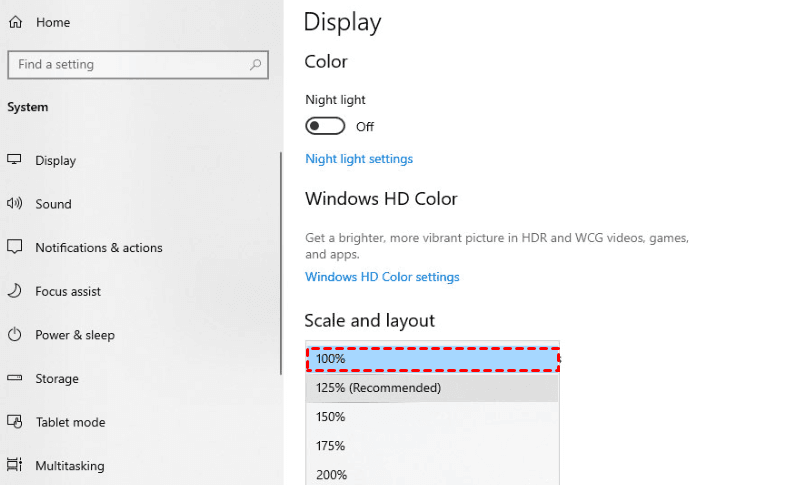Click the Storage drive icon
The image size is (791, 485).
[15, 379]
